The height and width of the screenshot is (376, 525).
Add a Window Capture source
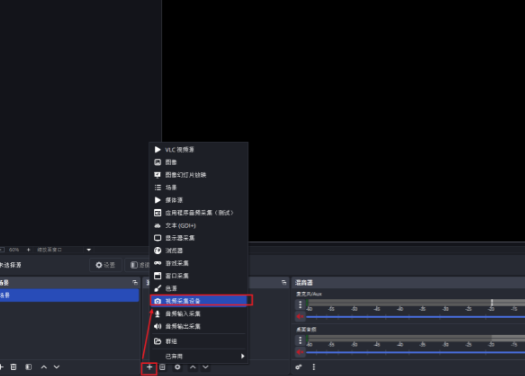tap(199, 276)
